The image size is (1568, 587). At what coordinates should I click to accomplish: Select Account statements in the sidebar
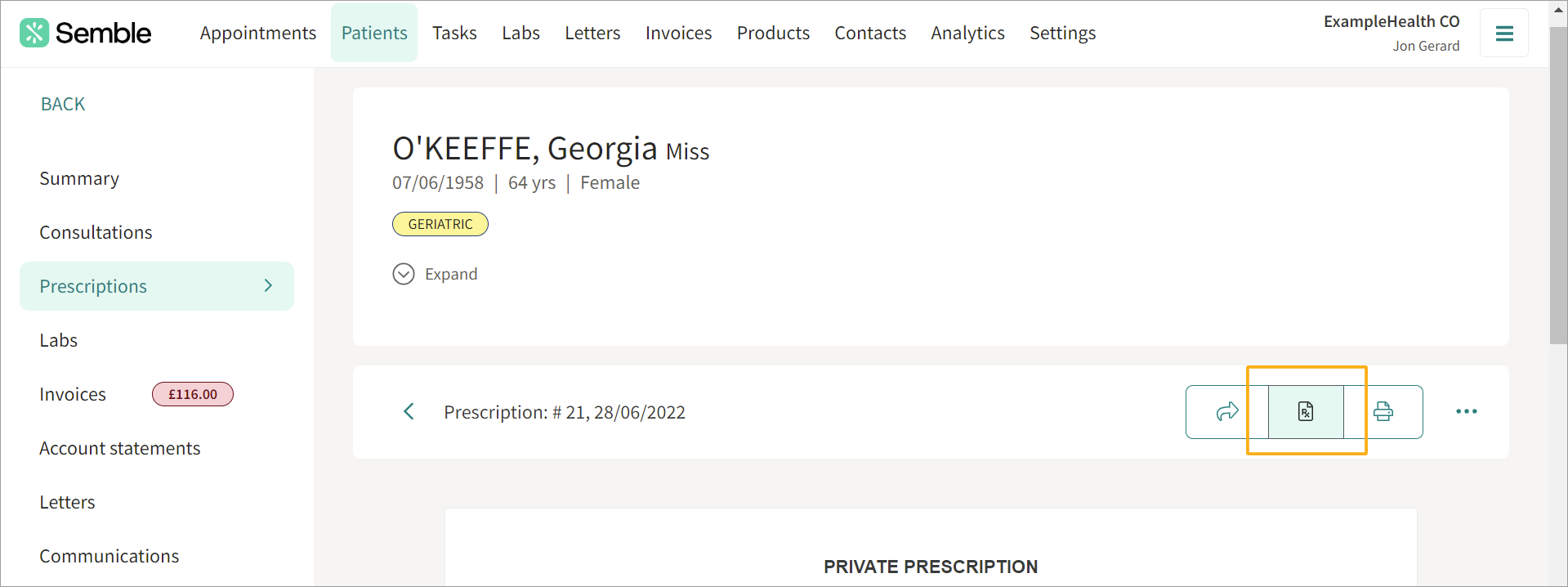click(x=120, y=448)
